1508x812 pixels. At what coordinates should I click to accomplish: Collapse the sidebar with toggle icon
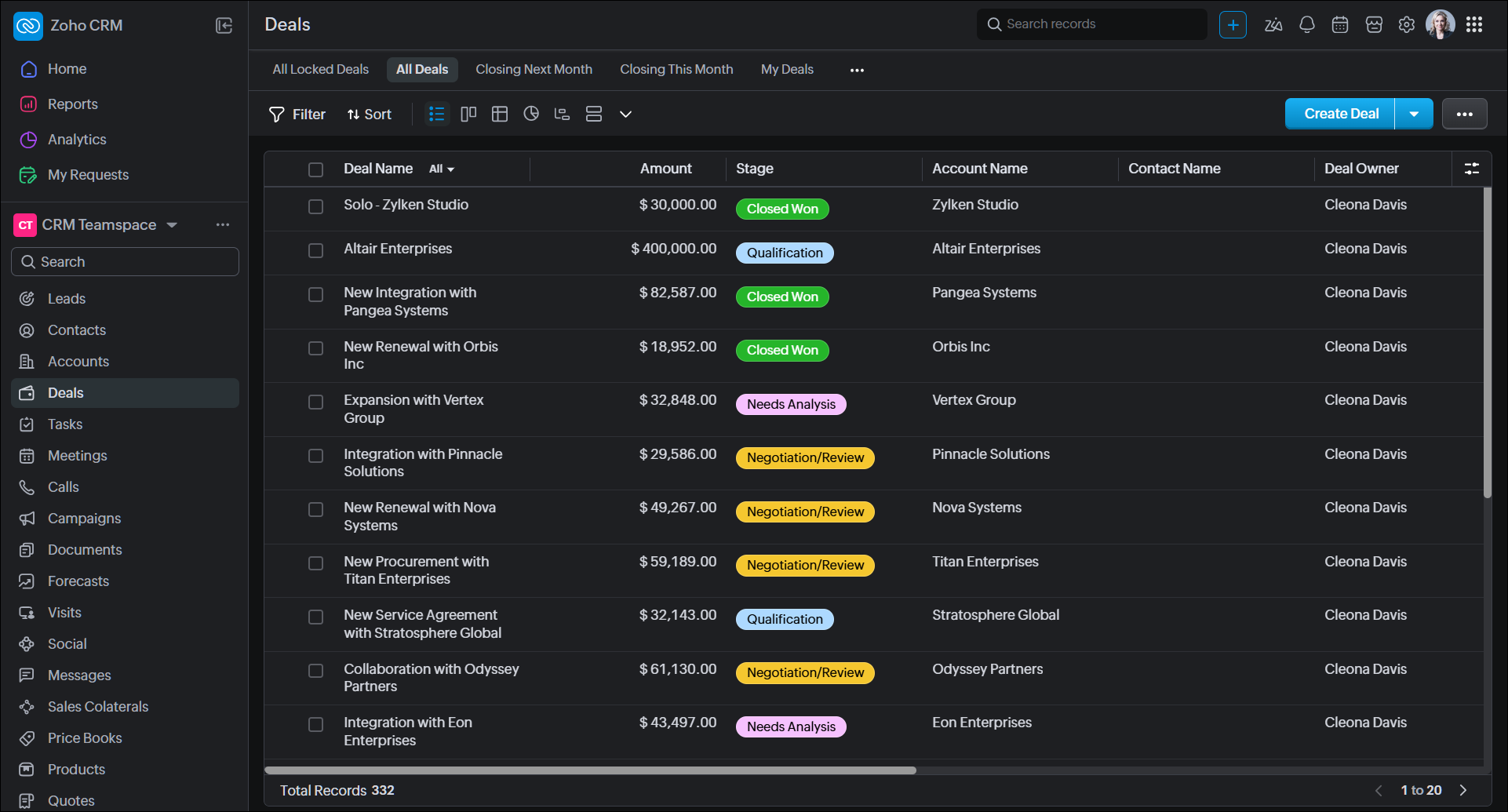coord(224,26)
